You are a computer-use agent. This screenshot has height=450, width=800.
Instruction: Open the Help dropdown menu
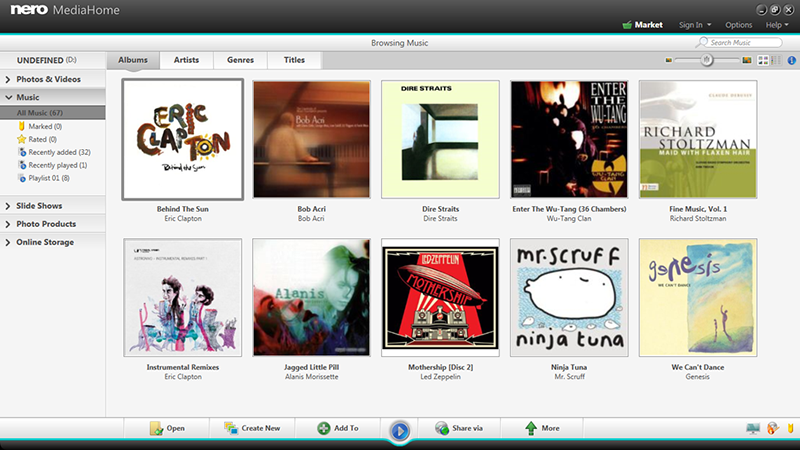pos(777,24)
